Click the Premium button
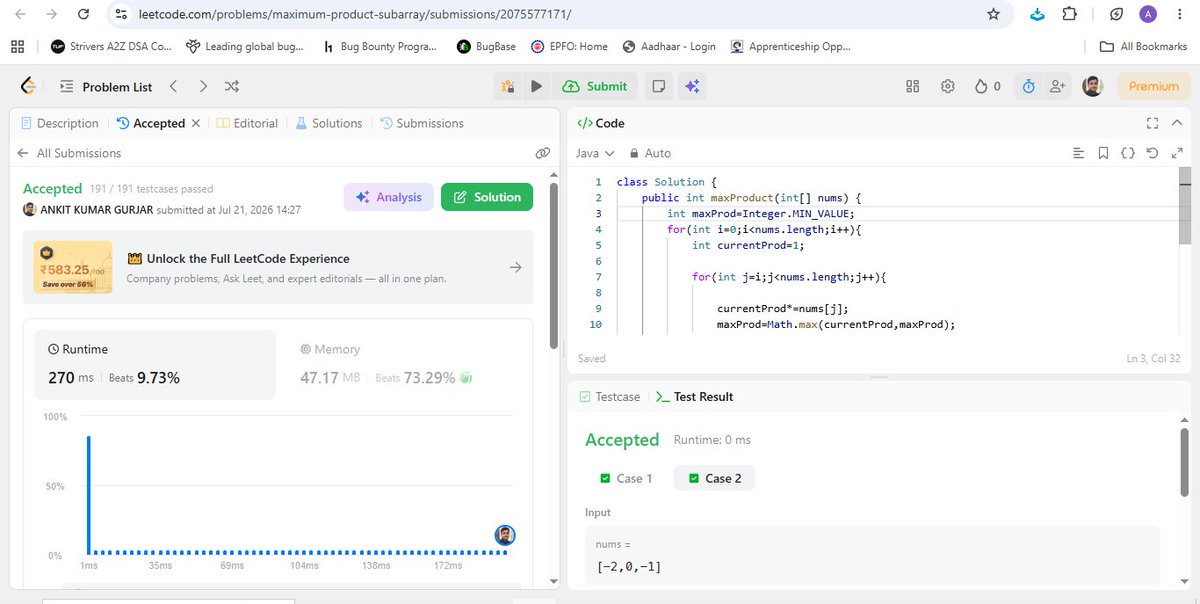This screenshot has width=1200, height=604. 1154,87
